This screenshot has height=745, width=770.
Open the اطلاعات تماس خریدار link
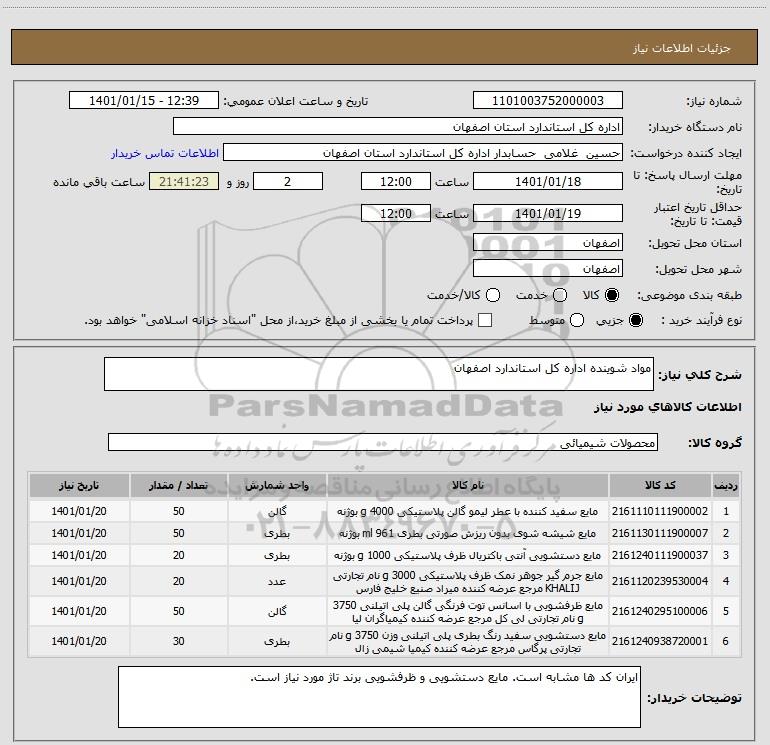[165, 153]
